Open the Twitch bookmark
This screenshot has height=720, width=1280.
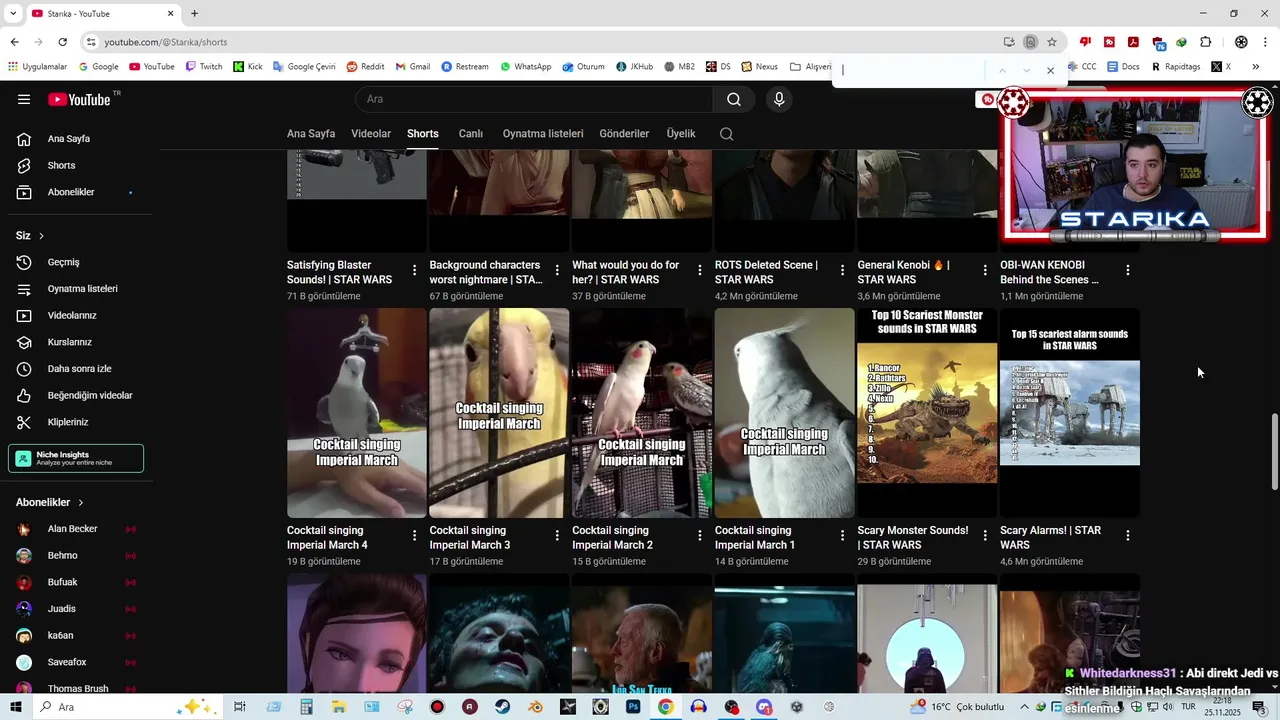tap(204, 67)
